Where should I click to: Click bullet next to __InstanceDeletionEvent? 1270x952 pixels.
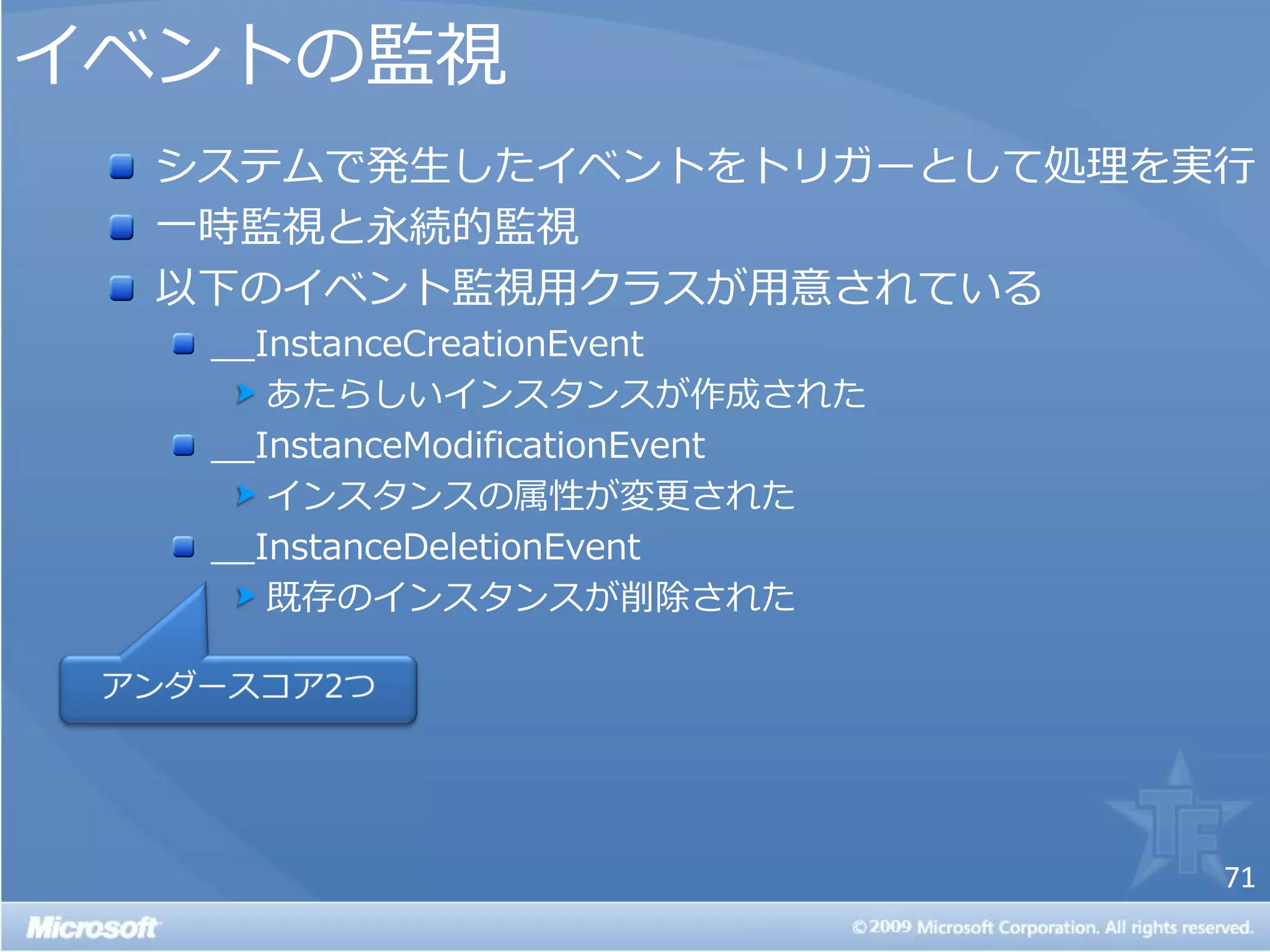(x=184, y=547)
